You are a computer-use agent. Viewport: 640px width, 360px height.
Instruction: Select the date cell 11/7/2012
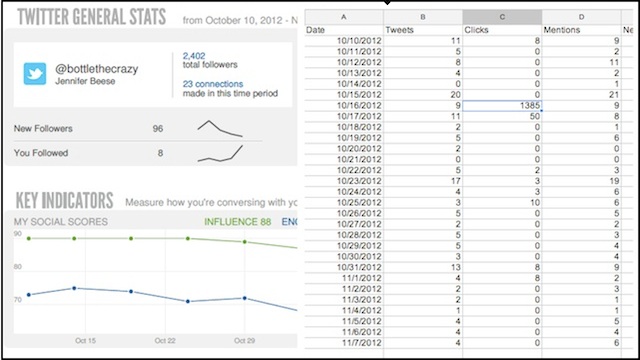(x=344, y=343)
